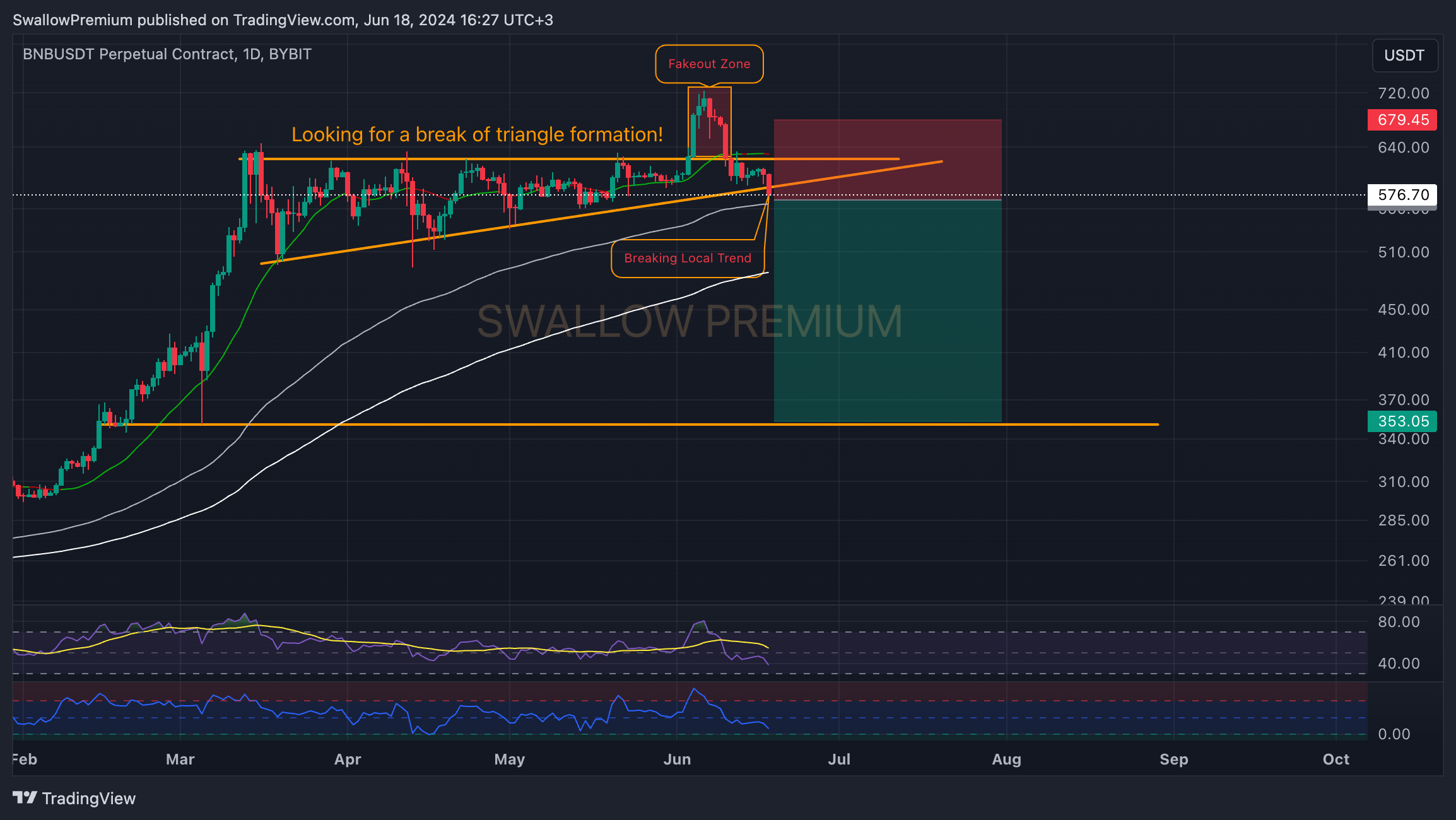Click the 640.00 price axis label

[x=1404, y=148]
